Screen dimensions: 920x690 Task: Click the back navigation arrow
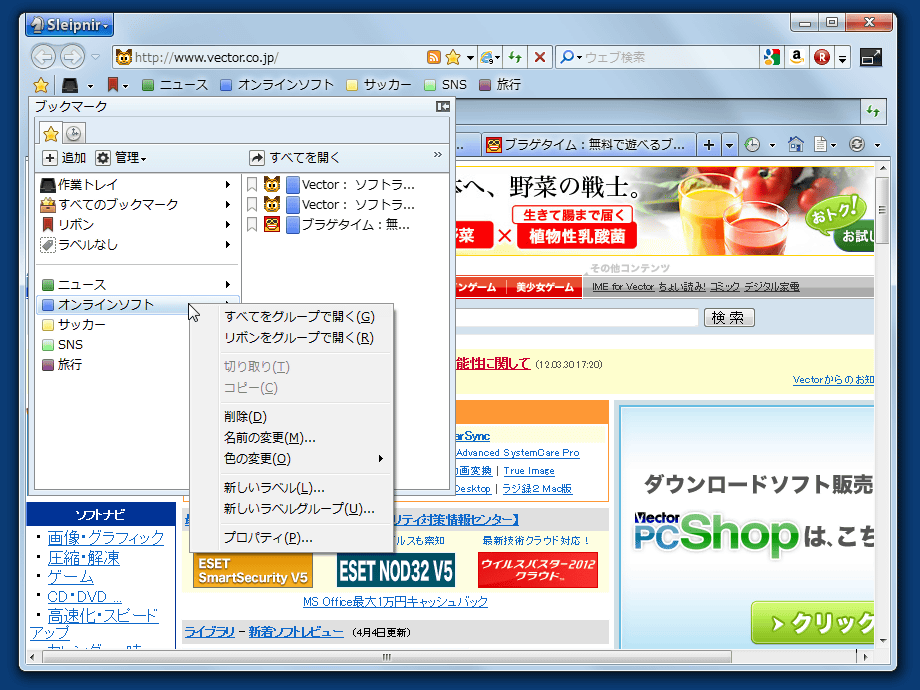click(43, 57)
